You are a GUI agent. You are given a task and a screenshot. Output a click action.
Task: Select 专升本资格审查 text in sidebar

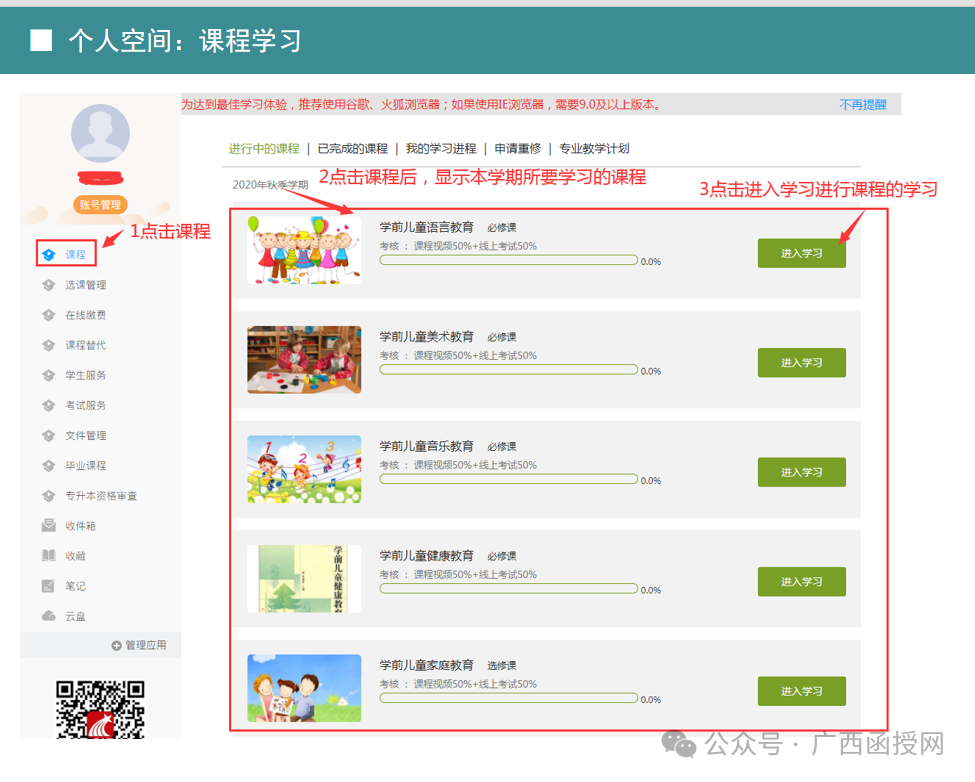pos(101,496)
